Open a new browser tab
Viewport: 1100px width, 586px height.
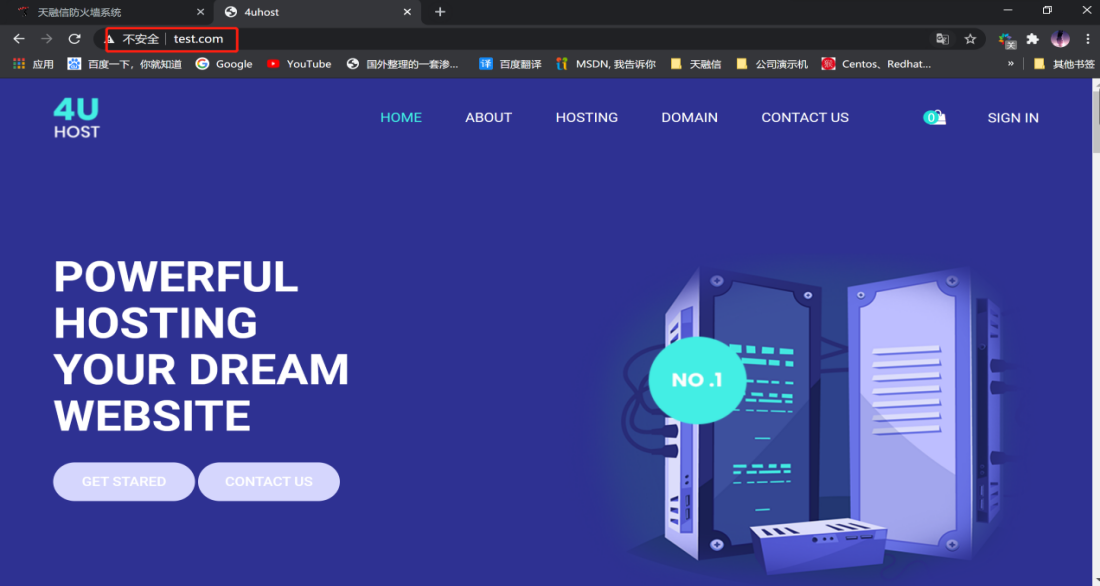(440, 12)
